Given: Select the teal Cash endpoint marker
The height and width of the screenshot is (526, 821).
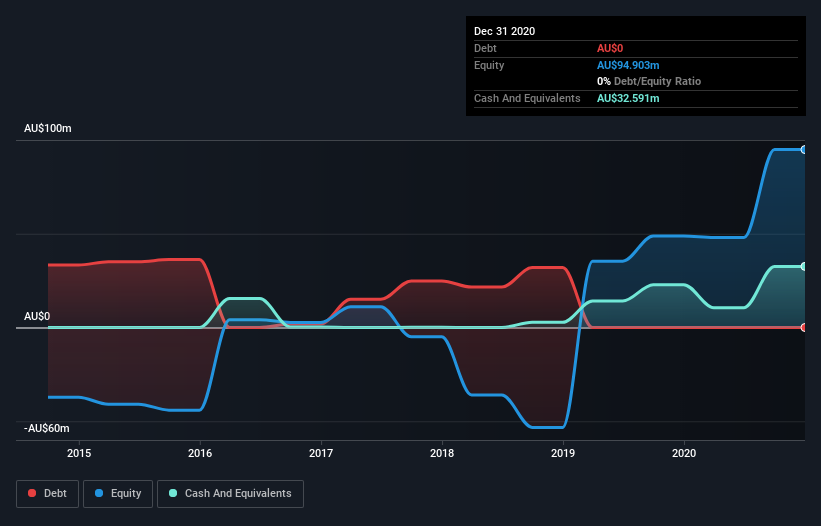Looking at the screenshot, I should click(804, 267).
